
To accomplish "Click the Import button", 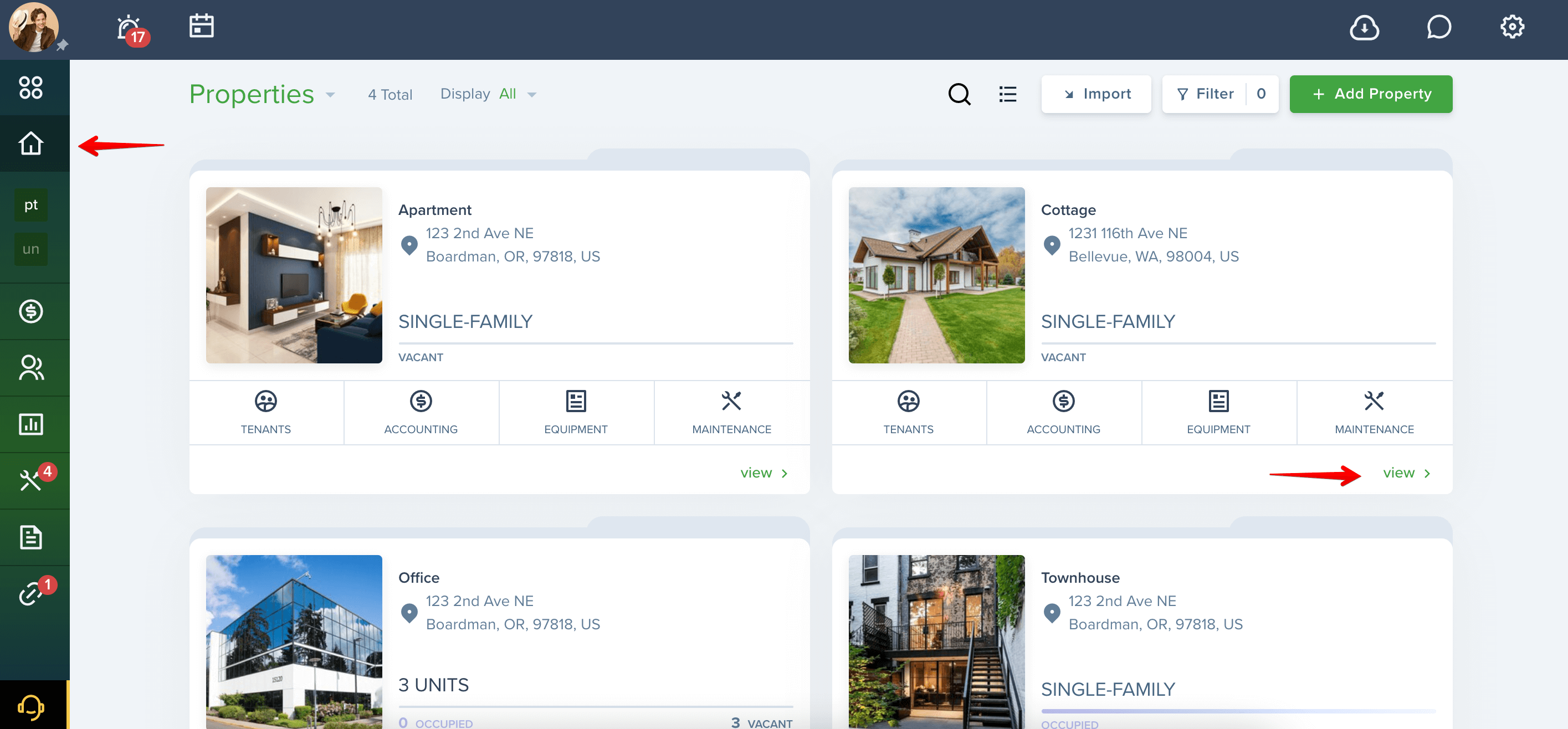I will click(1096, 94).
